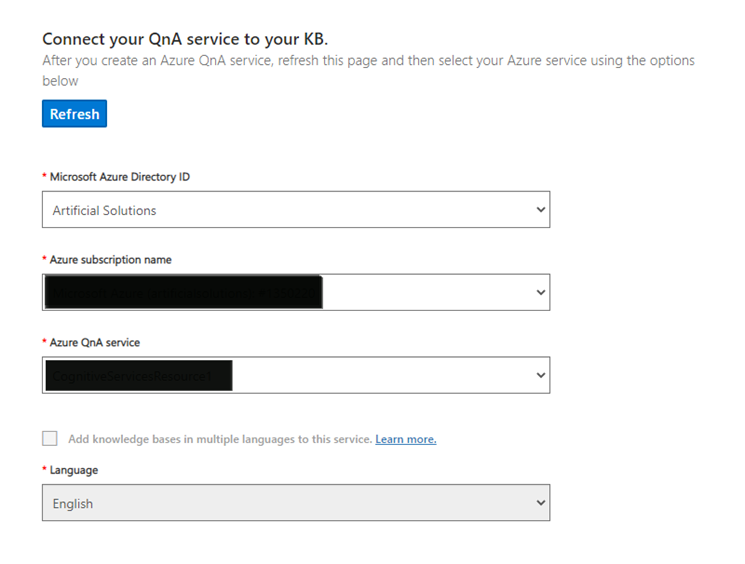Click the "English" value in Language field

point(73,504)
